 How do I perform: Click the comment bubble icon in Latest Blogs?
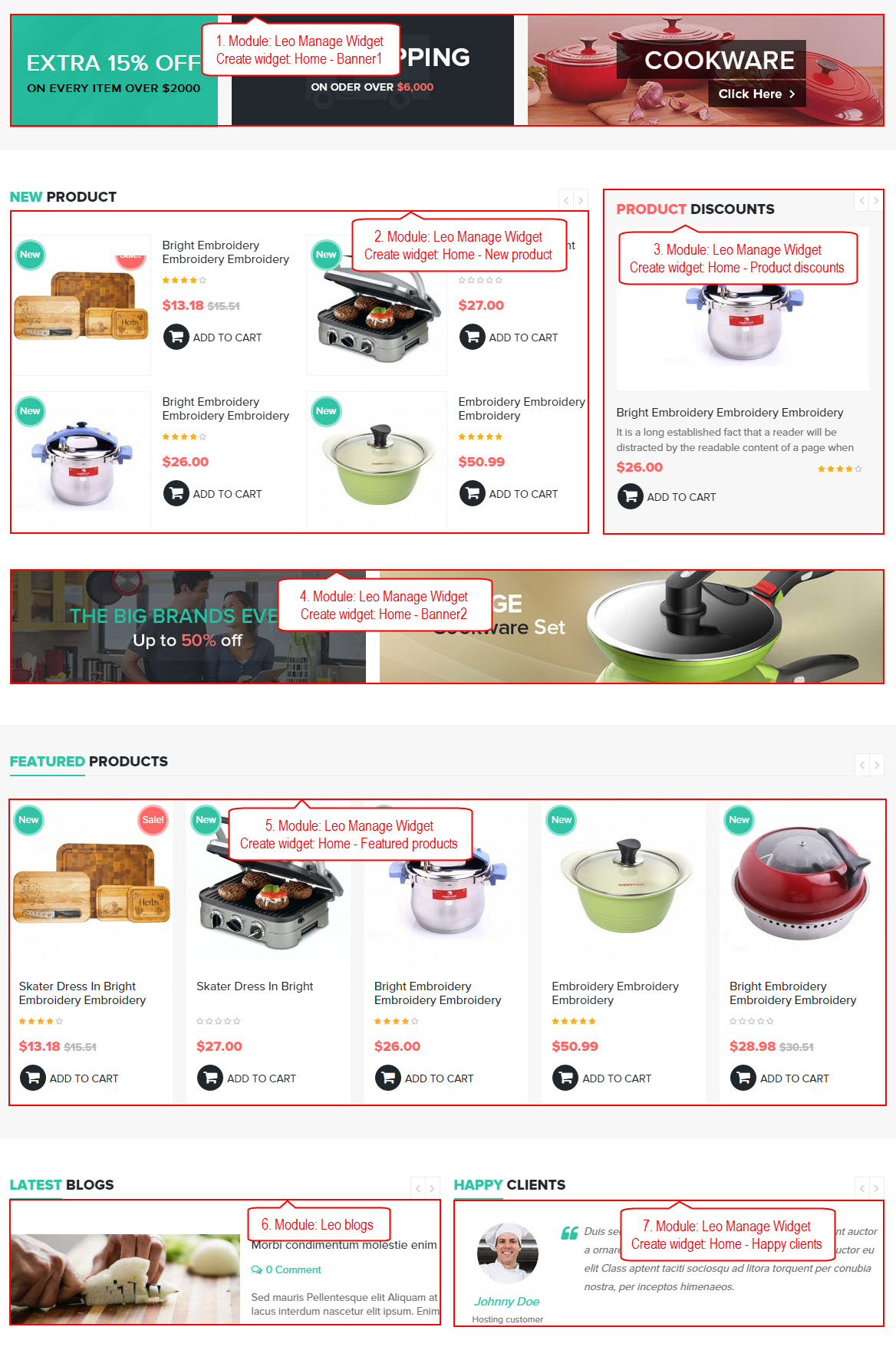(x=256, y=1270)
